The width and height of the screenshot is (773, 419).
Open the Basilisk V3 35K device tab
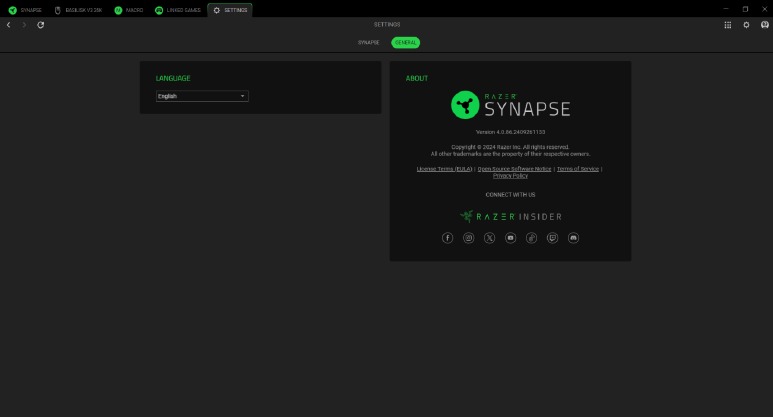pyautogui.click(x=78, y=10)
